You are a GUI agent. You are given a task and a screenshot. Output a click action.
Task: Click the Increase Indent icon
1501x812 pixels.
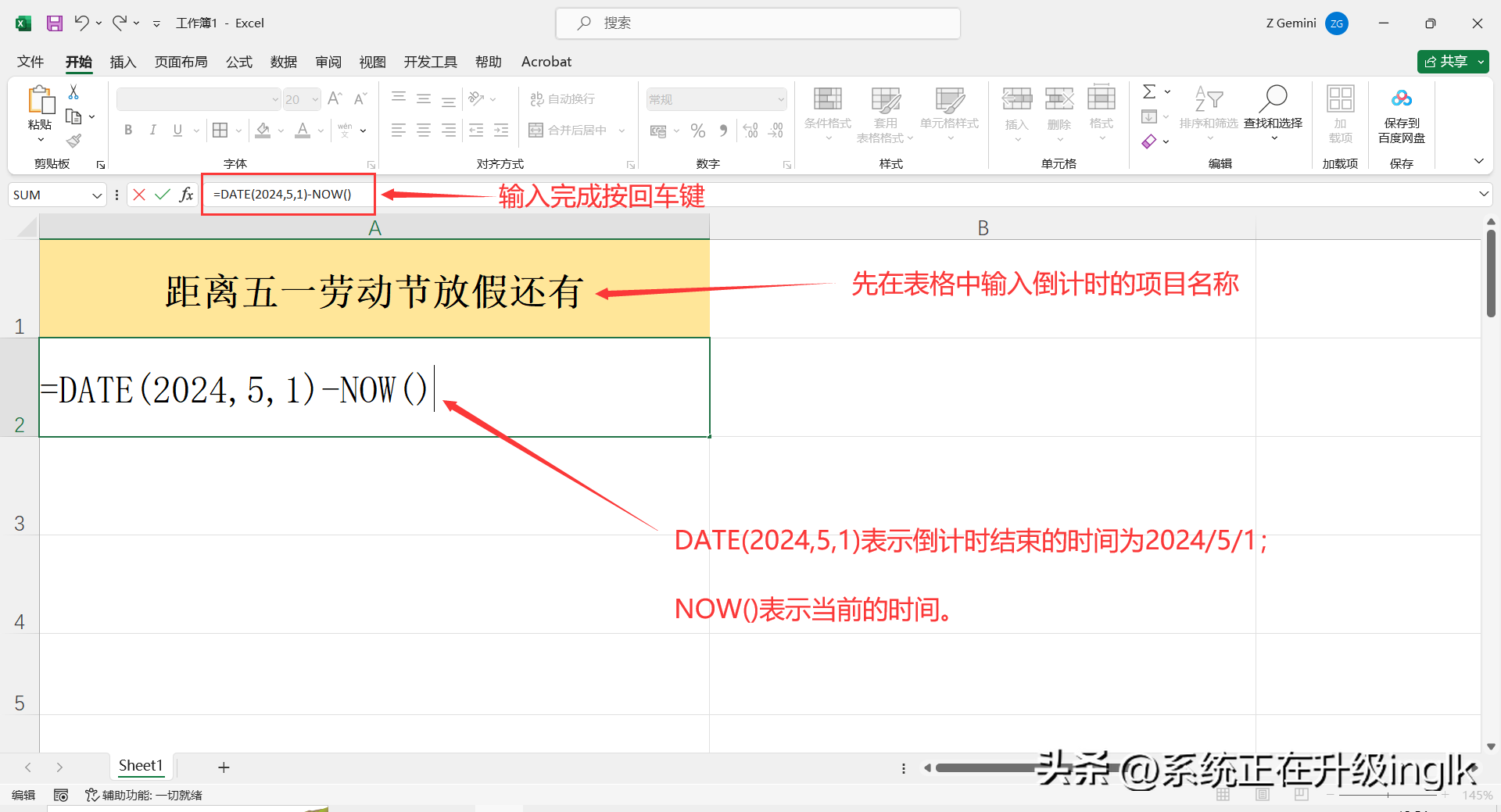tap(501, 130)
